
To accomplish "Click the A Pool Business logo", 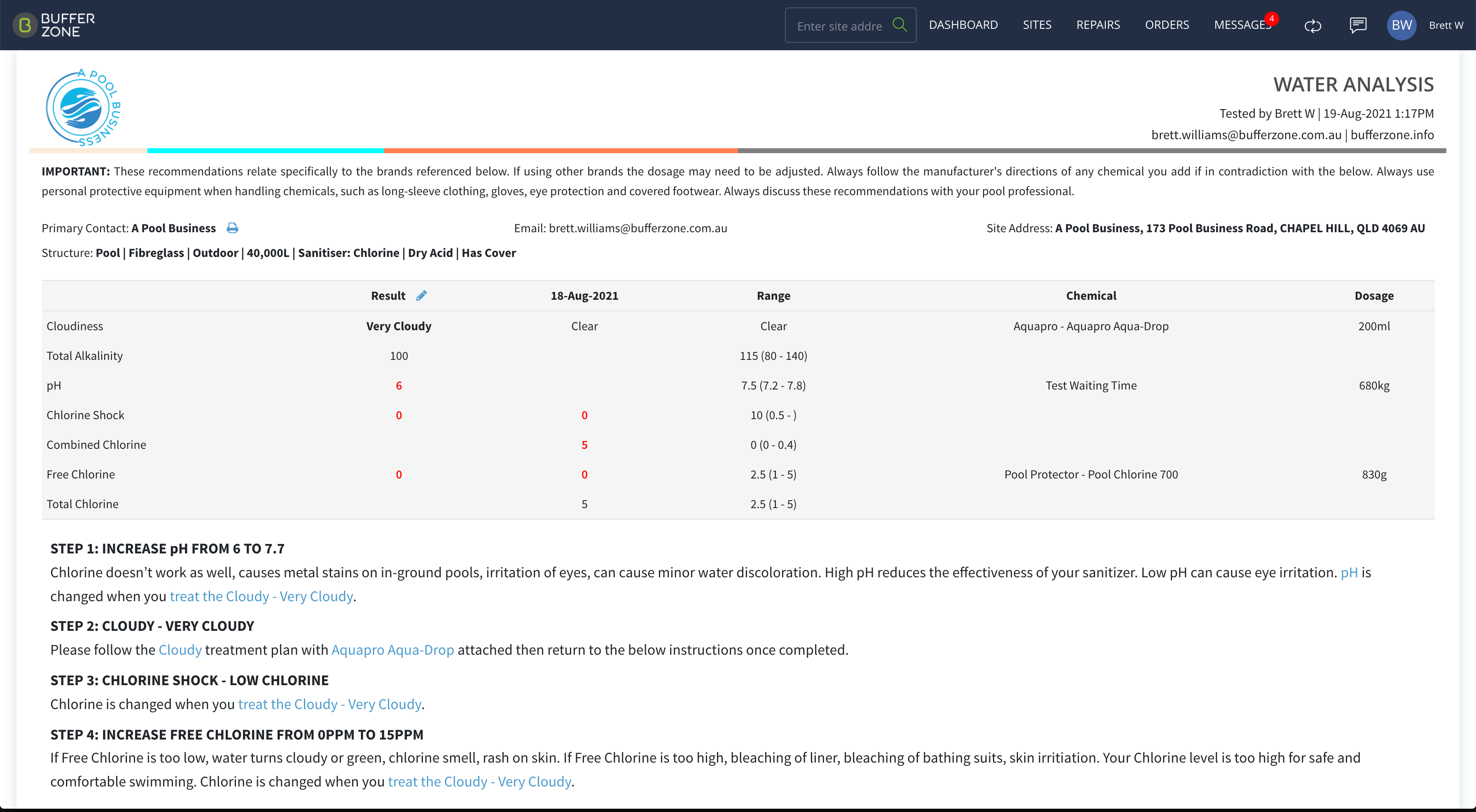I will [83, 108].
